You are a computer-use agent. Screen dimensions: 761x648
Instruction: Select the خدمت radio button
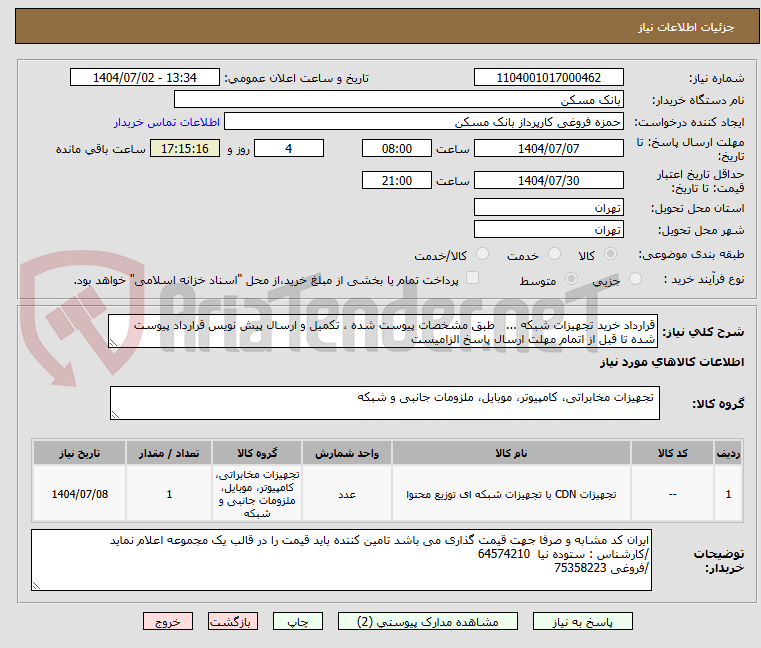coord(554,253)
